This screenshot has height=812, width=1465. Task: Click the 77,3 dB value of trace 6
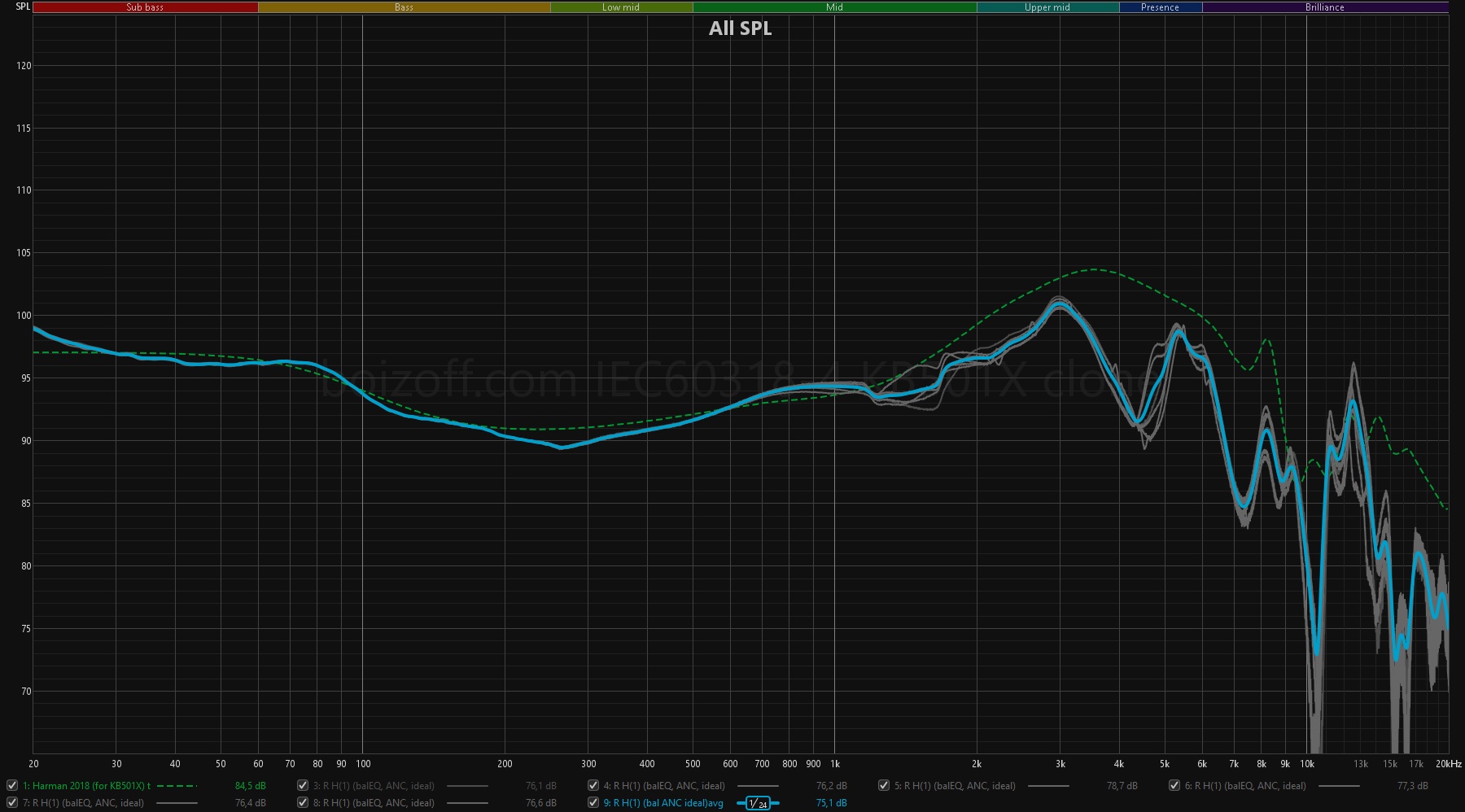point(1413,786)
